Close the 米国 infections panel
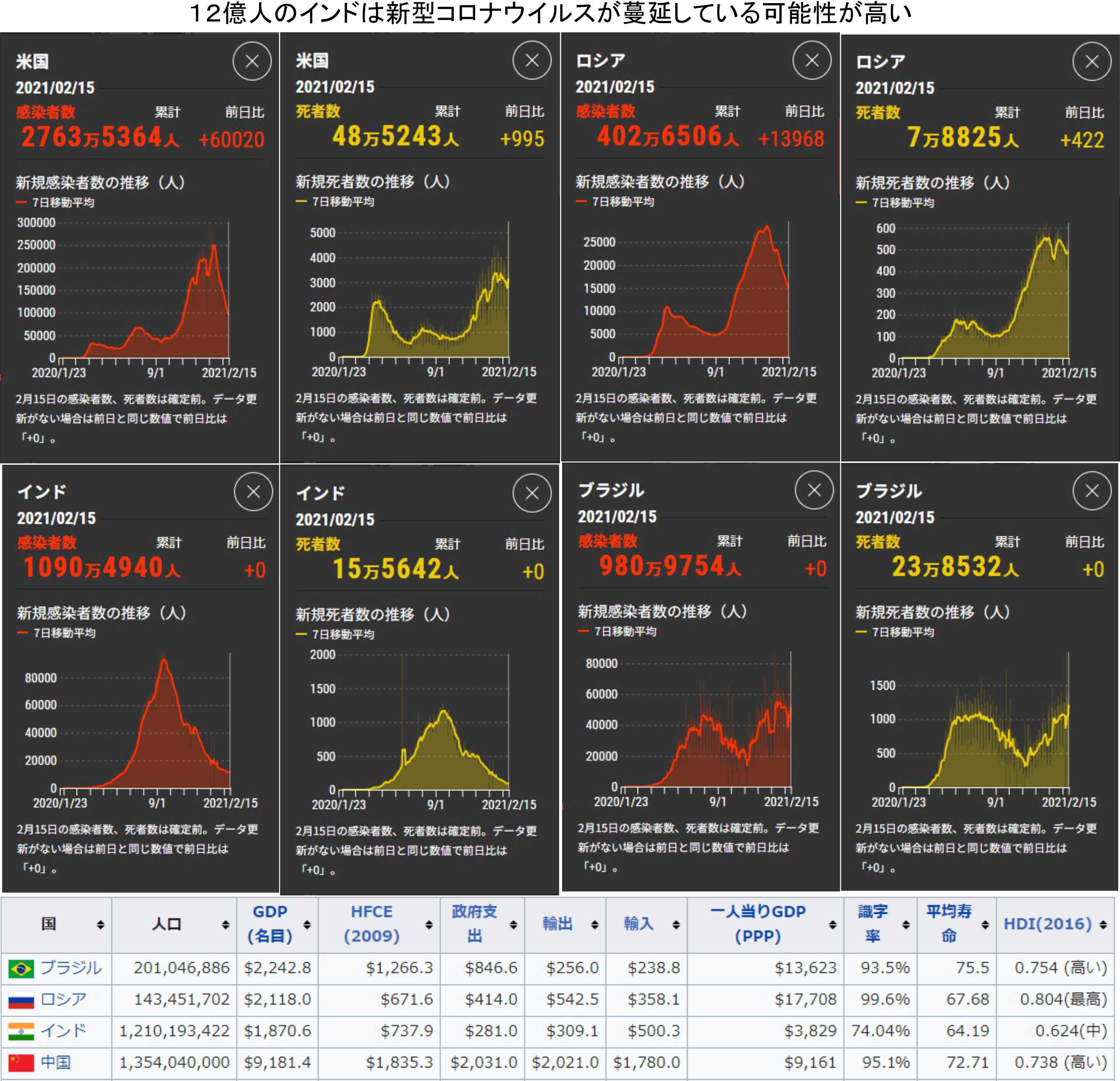Screen dimensions: 1120x1081 252,61
